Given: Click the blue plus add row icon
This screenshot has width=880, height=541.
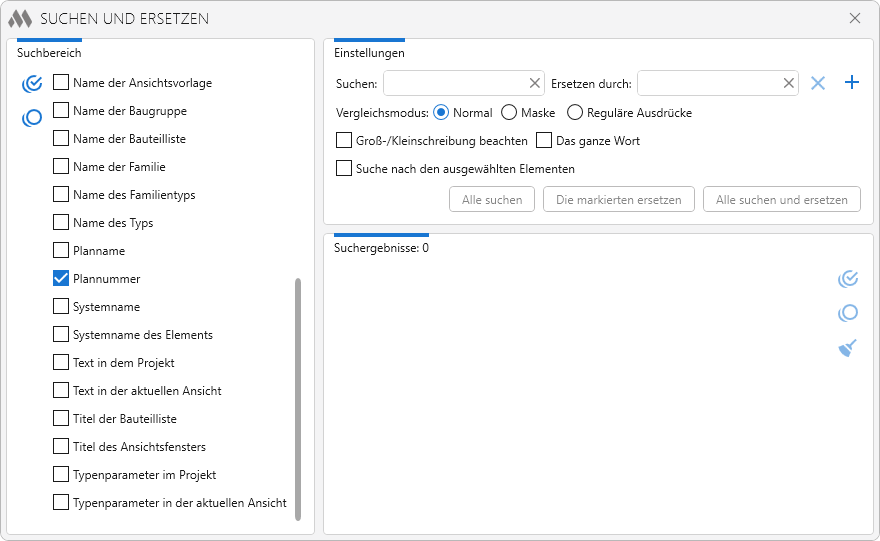Looking at the screenshot, I should point(852,83).
